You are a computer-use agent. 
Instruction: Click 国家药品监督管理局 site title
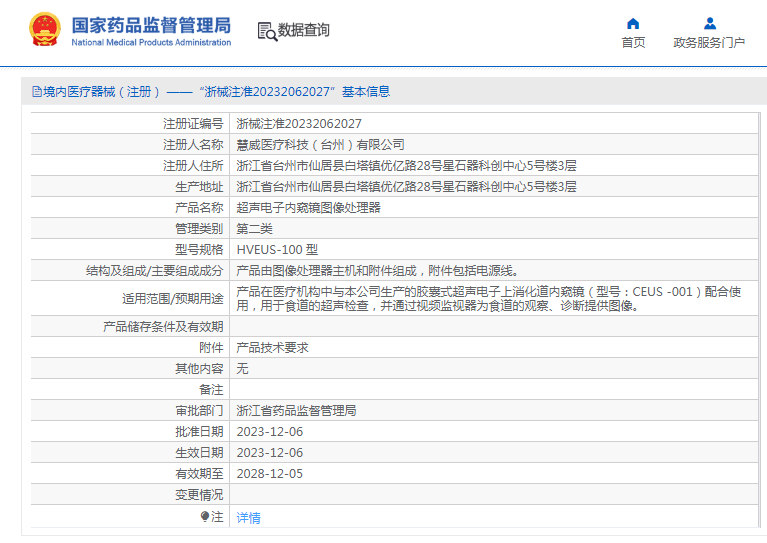tap(151, 25)
